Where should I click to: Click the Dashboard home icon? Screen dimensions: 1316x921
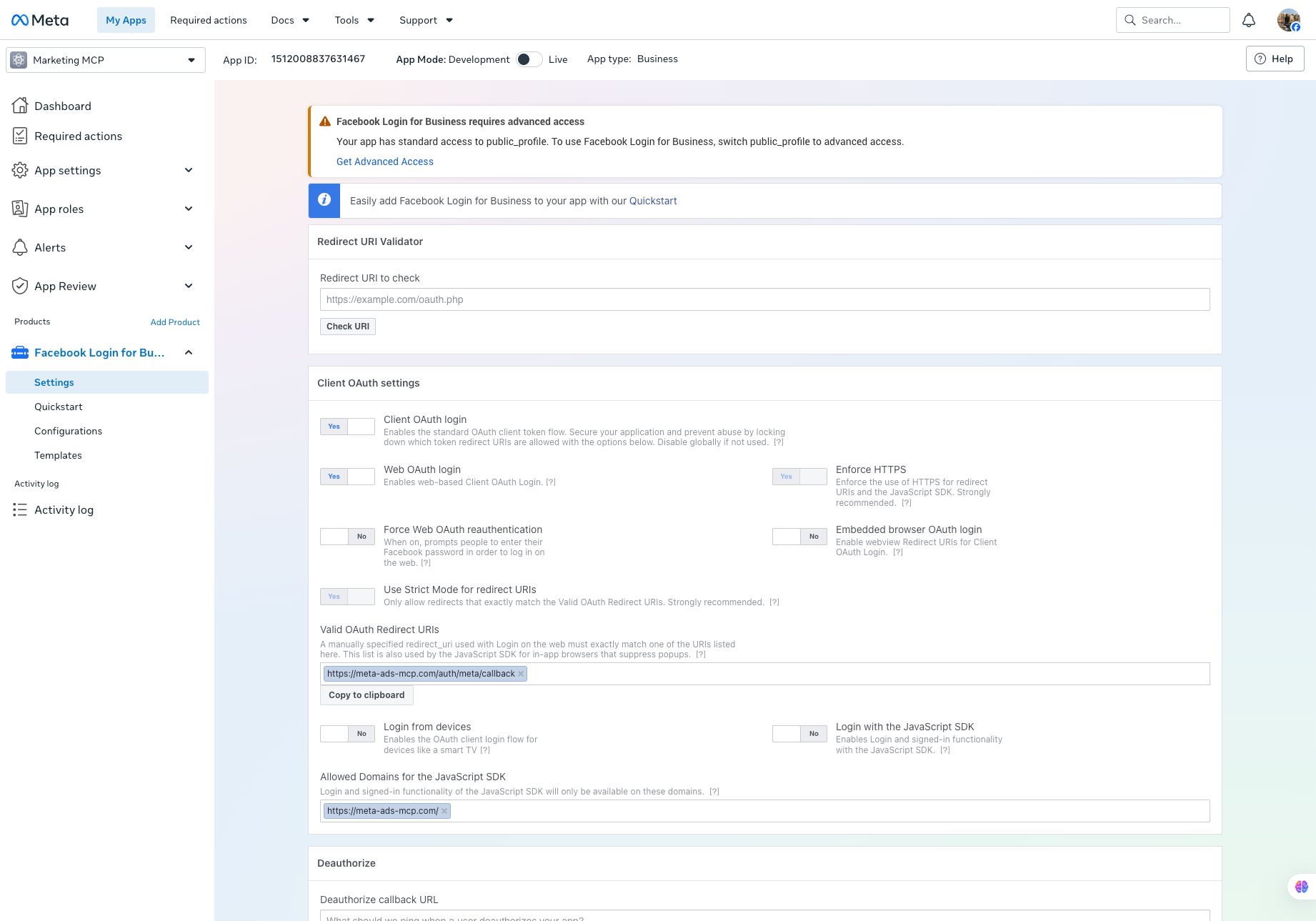20,106
